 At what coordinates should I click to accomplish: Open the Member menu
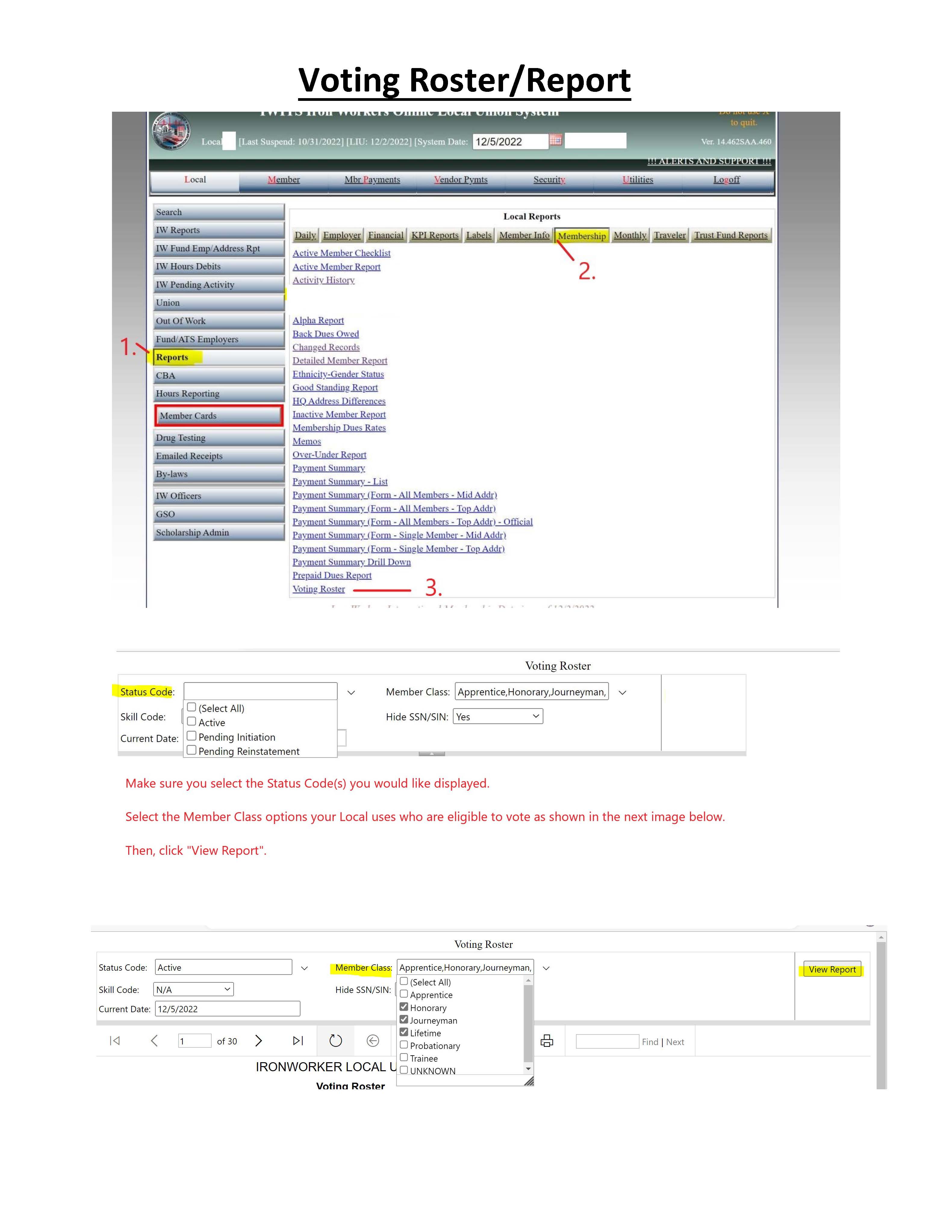coord(284,179)
